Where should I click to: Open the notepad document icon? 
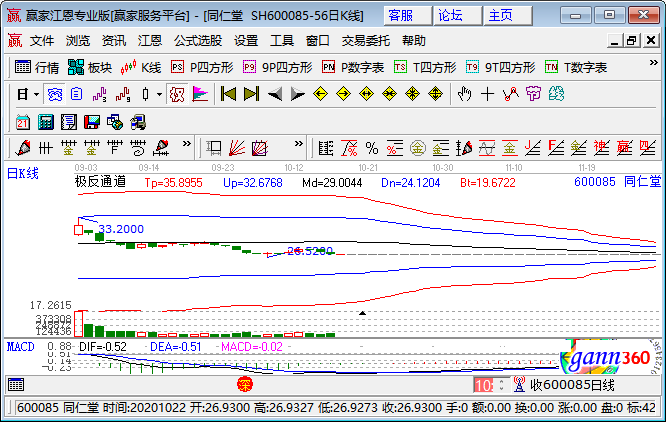tap(68, 122)
